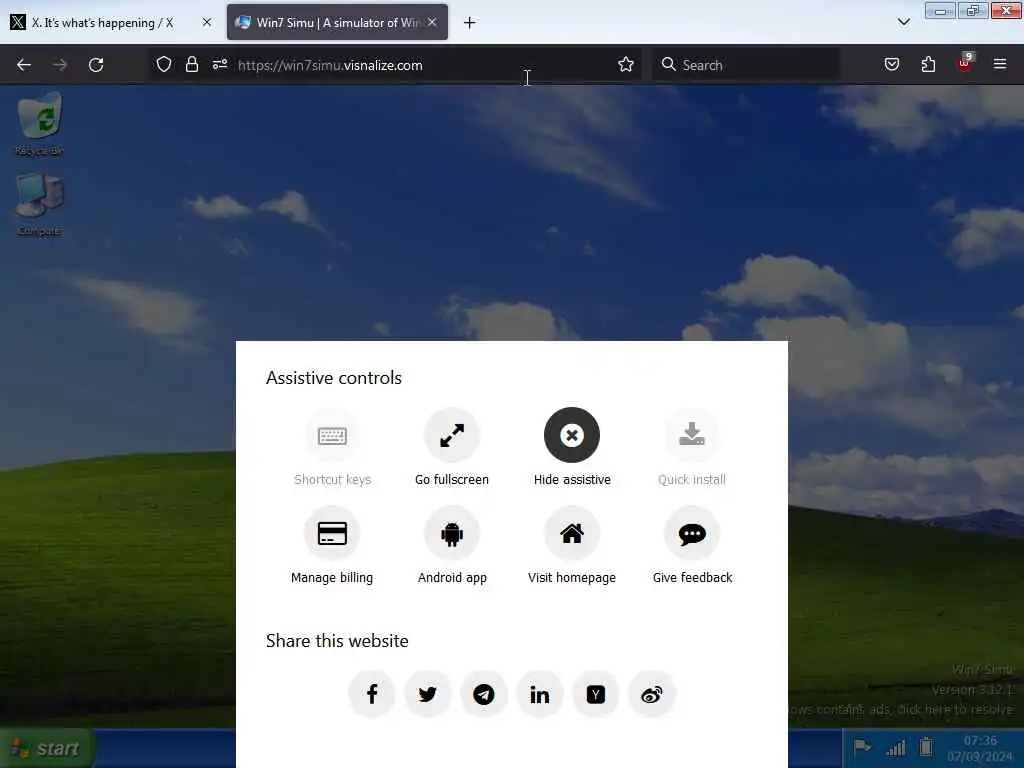The width and height of the screenshot is (1024, 768).
Task: Open the Android app robot icon
Action: [452, 534]
